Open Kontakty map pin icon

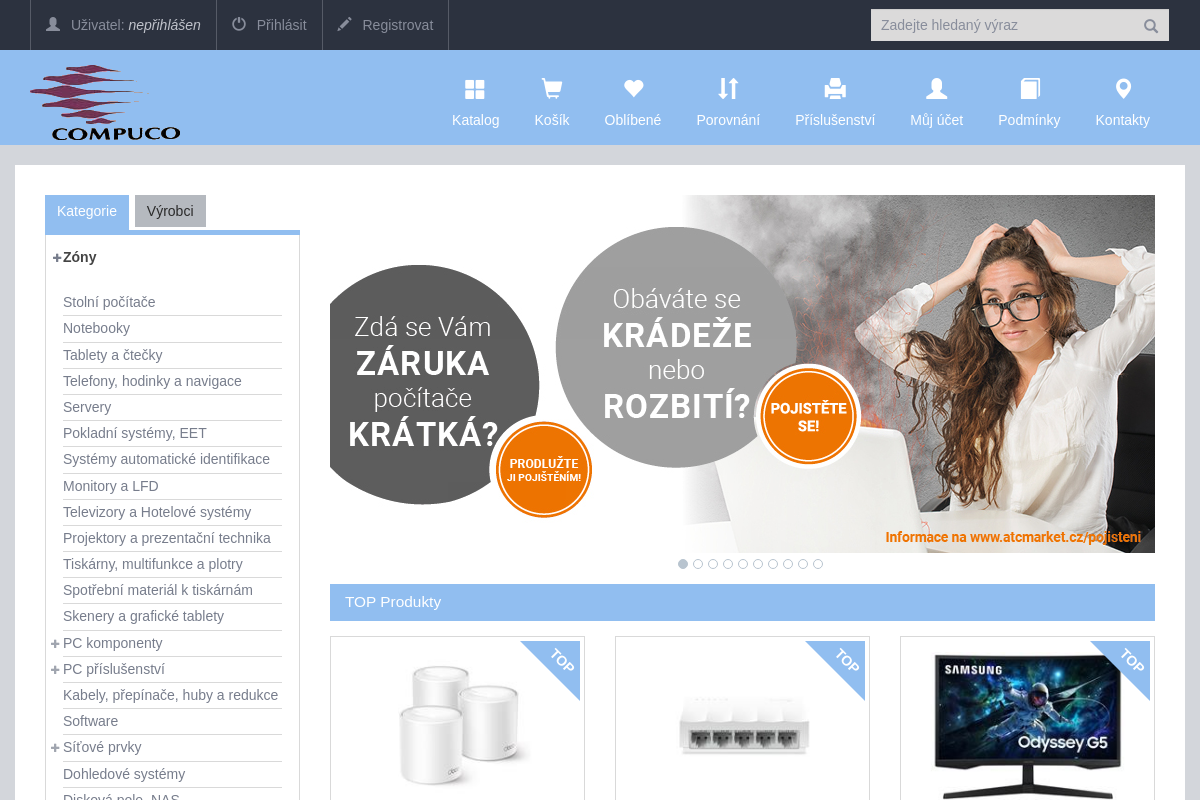pyautogui.click(x=1123, y=89)
